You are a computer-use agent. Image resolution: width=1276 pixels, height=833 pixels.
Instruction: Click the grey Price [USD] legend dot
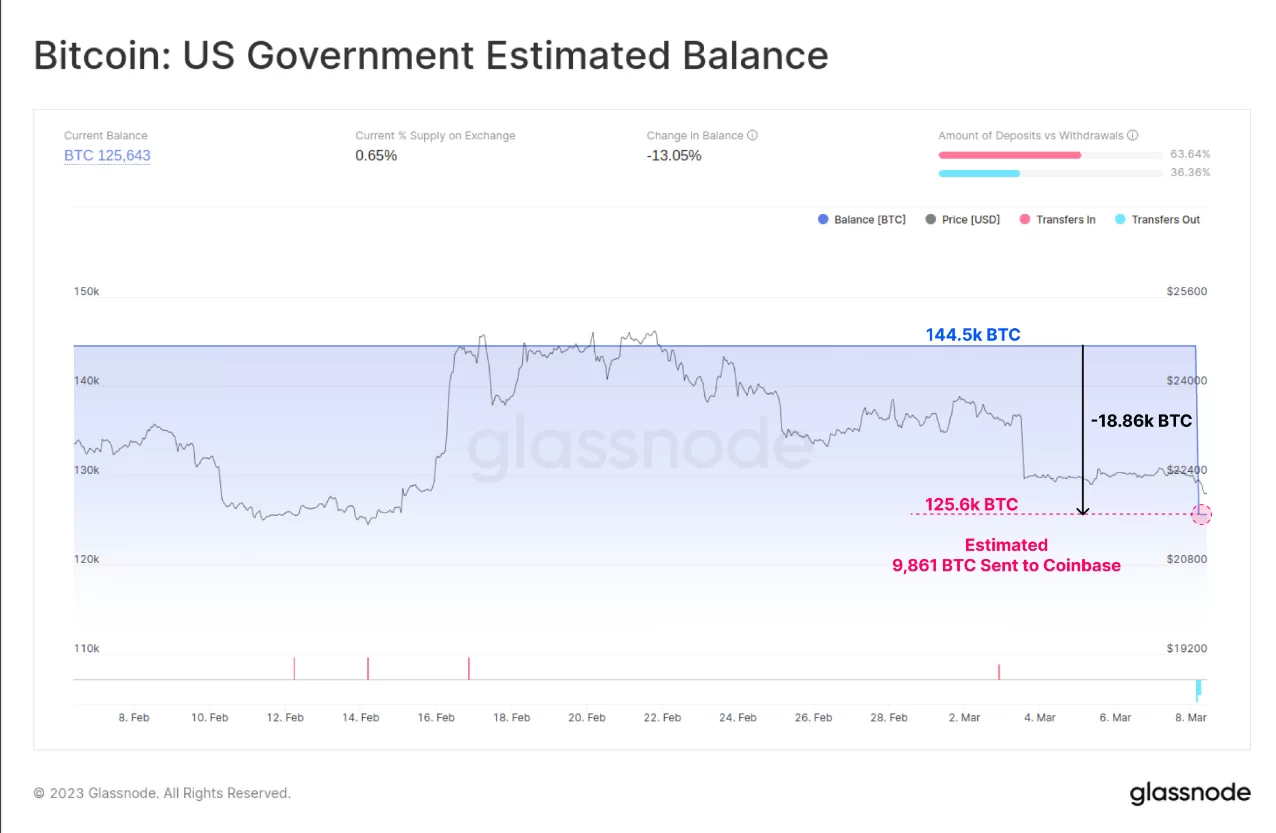coord(931,220)
